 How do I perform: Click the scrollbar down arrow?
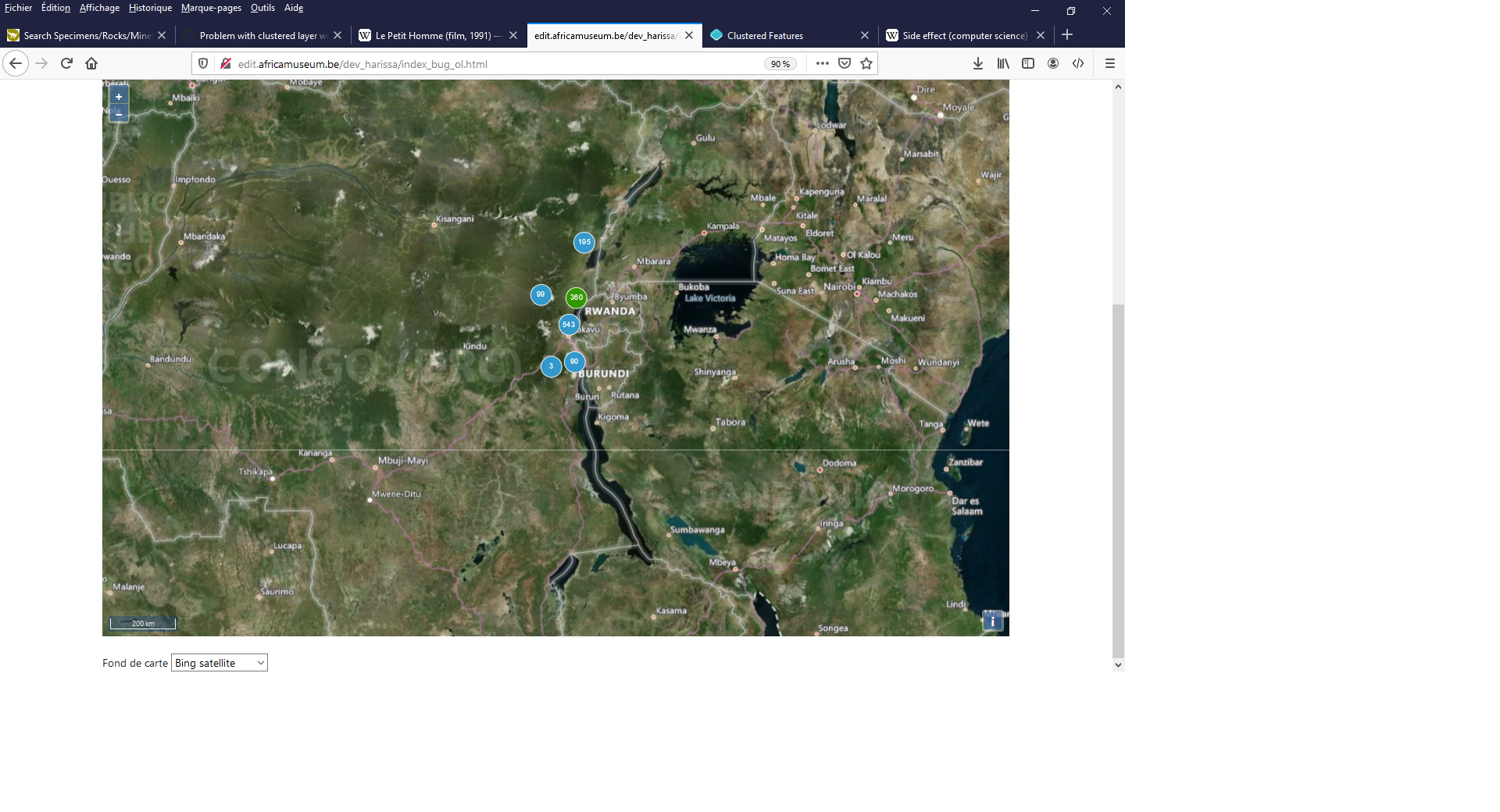click(x=1118, y=664)
